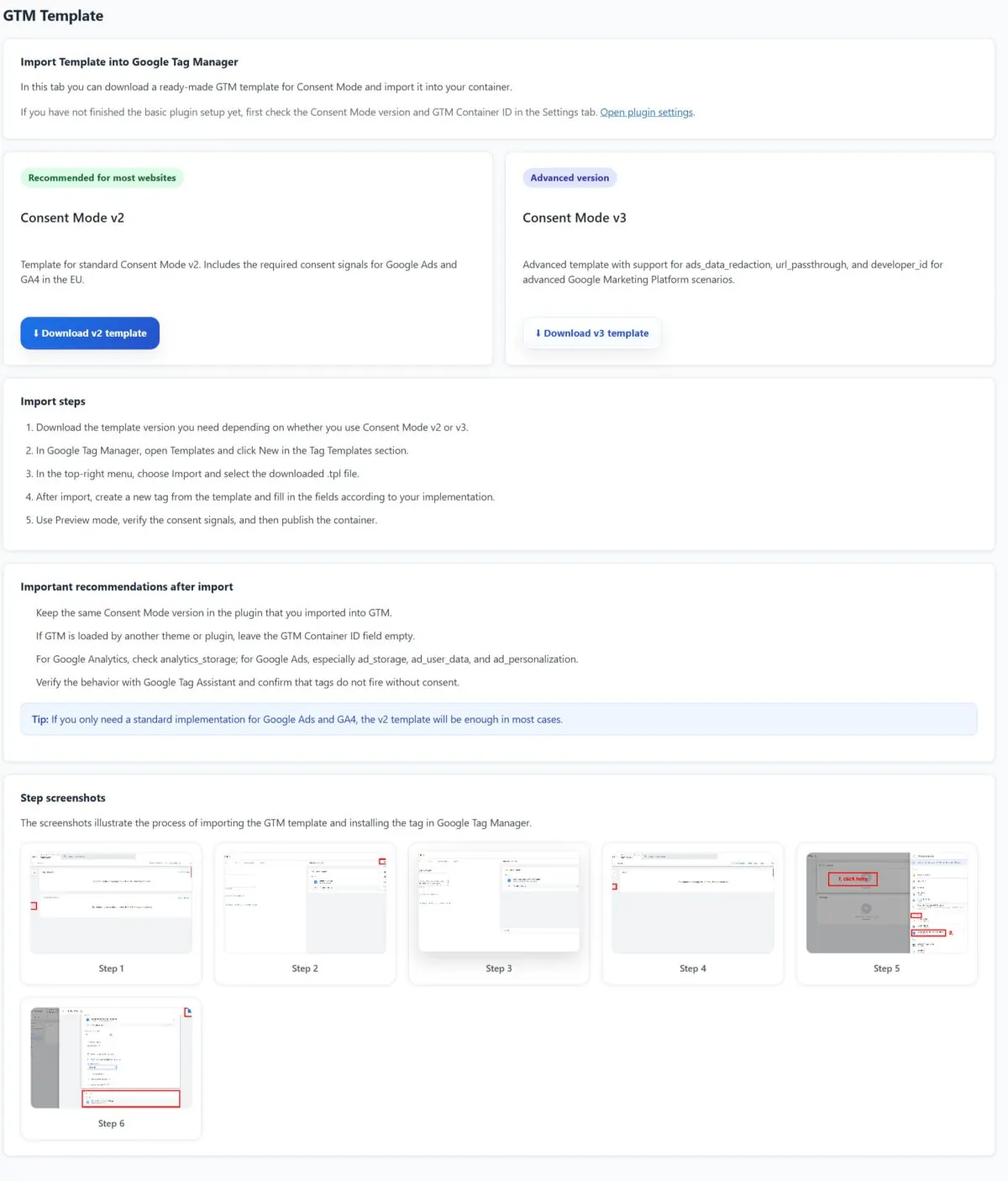Screen dimensions: 1008x1181
Task: Click the 'Advanced version' badge
Action: [570, 178]
